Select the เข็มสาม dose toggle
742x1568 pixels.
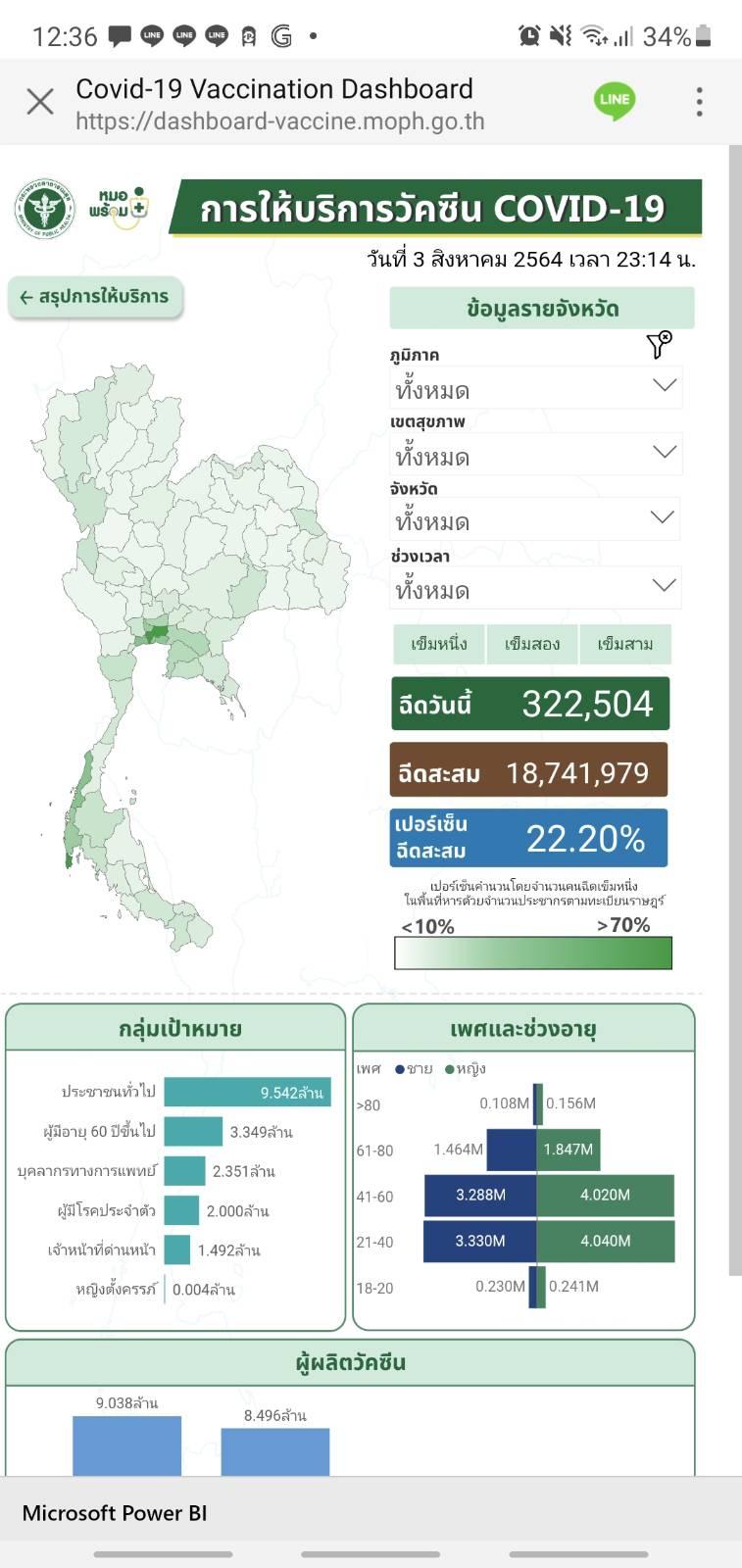(625, 644)
